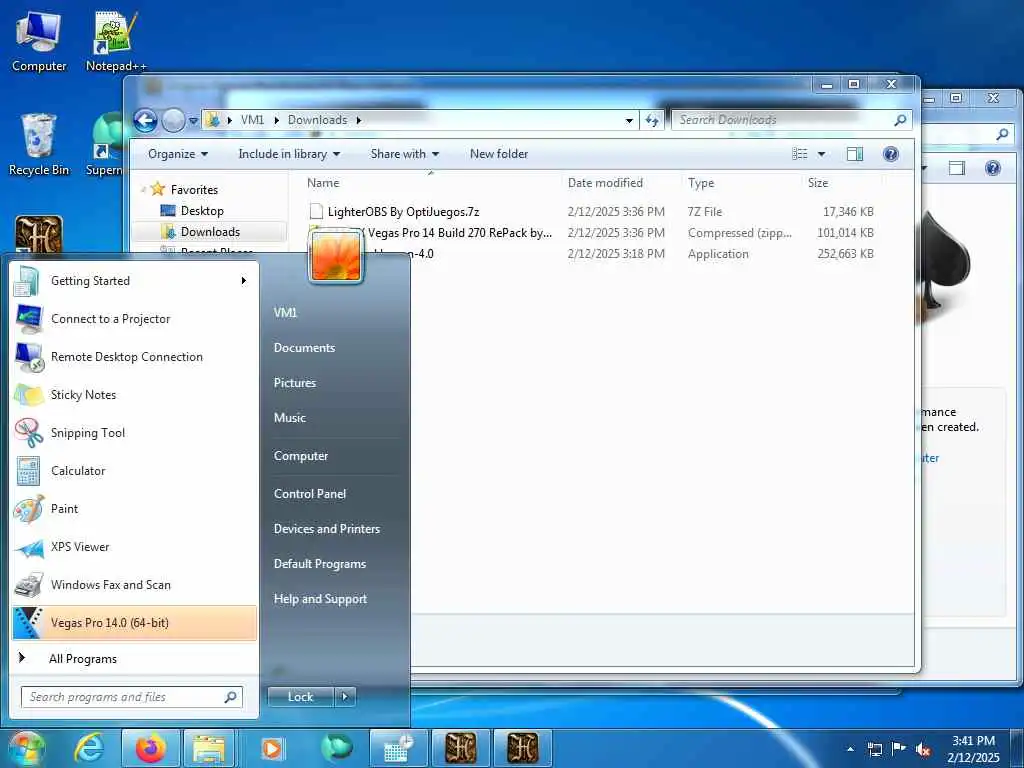Screen dimensions: 1024x768
Task: Select LighterOBS By OptiJuegos.7z file
Action: coord(404,212)
